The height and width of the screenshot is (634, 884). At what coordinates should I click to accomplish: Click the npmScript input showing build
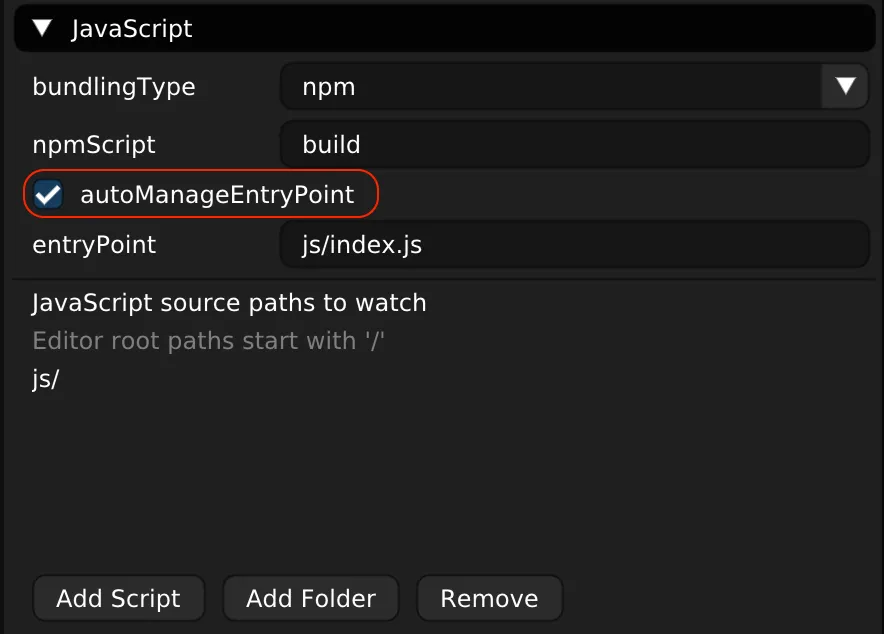(574, 144)
